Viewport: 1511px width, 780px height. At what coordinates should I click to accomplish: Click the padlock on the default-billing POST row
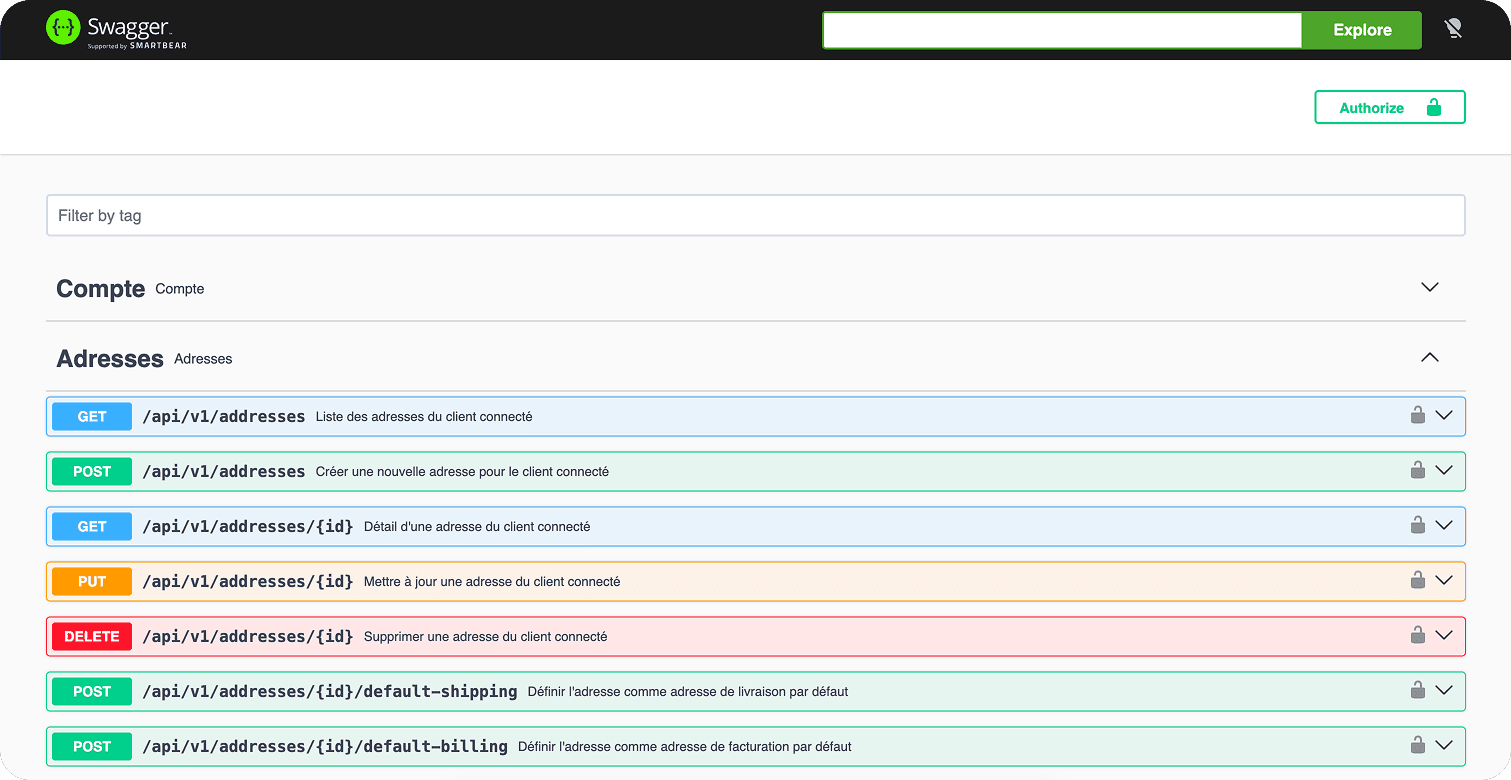pos(1417,745)
